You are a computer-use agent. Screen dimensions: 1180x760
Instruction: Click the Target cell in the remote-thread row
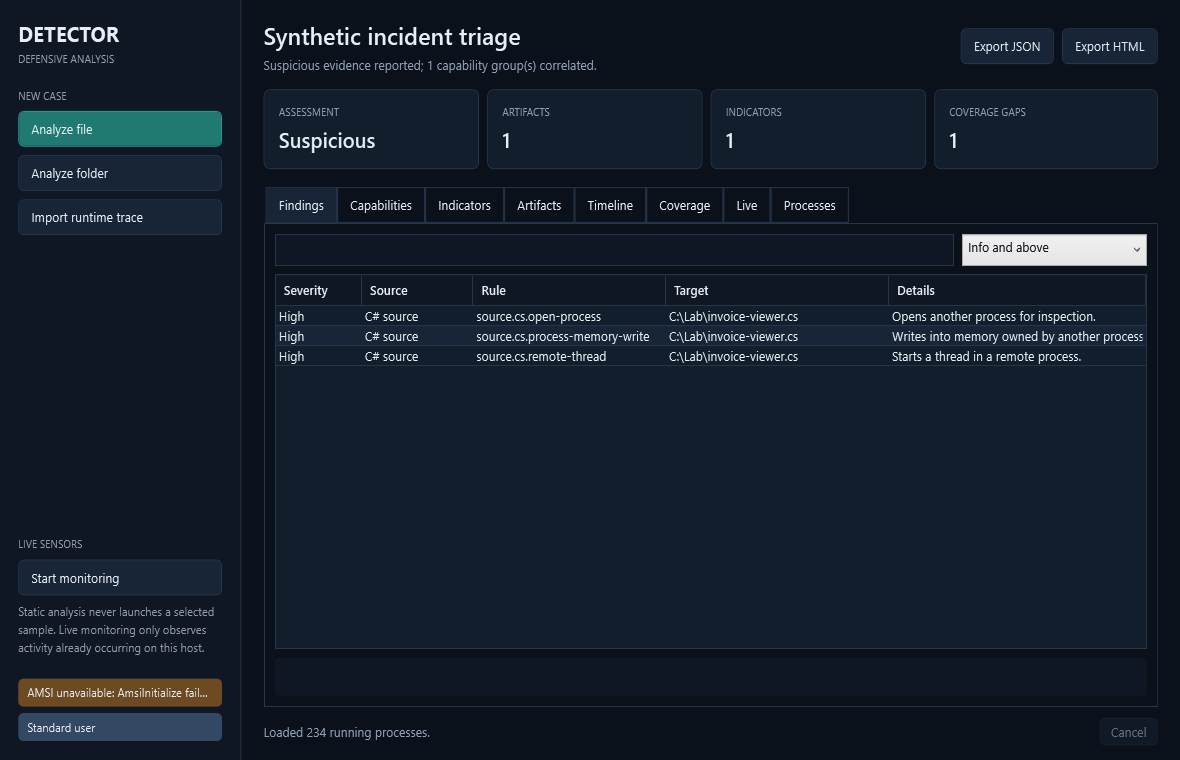click(x=777, y=357)
